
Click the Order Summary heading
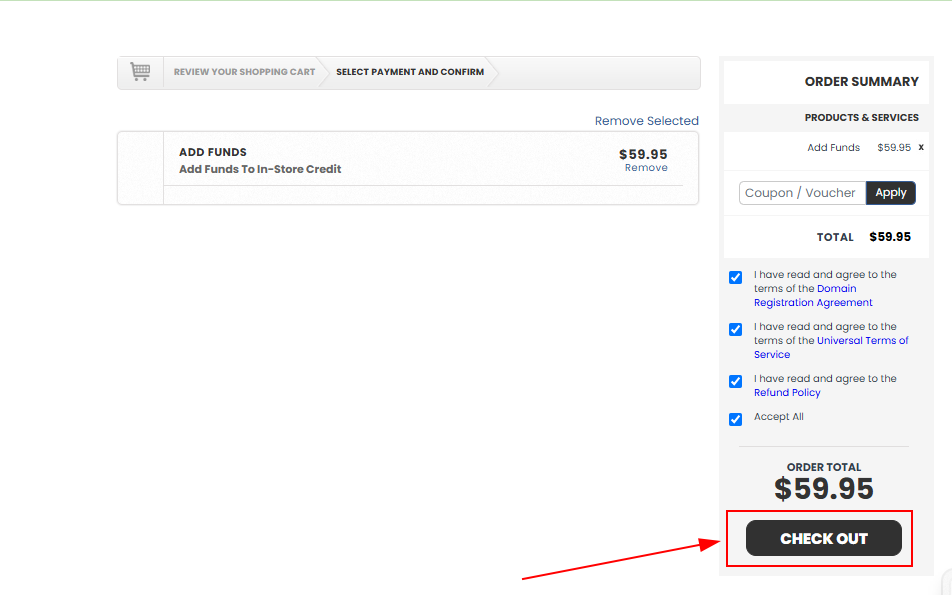(862, 81)
